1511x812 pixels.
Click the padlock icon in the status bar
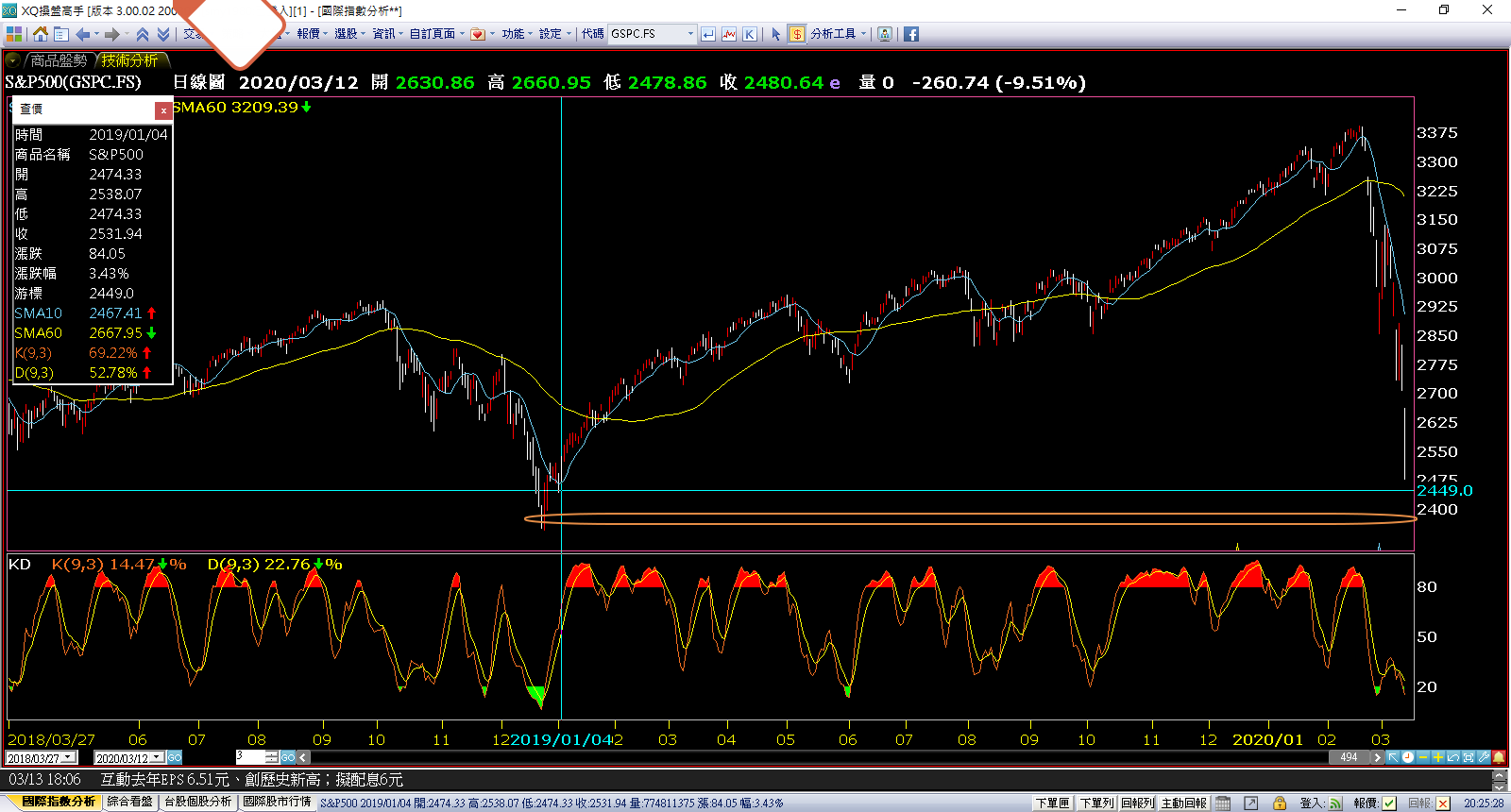[1280, 804]
